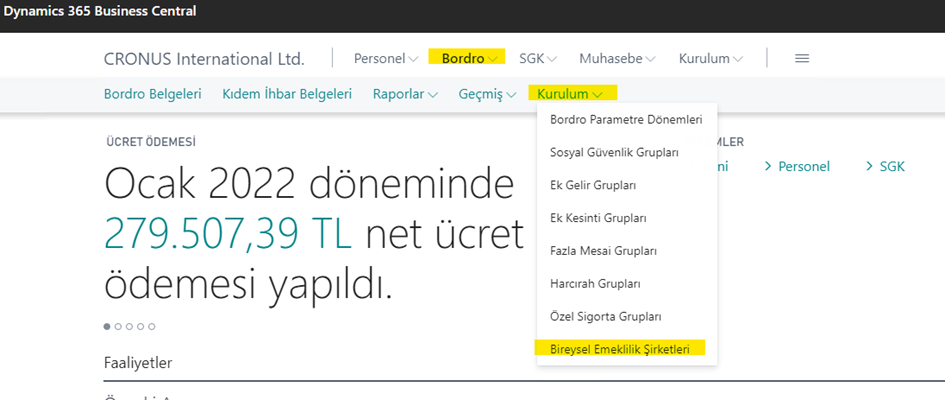Select the fourth headline carousel dot
Viewport: 945px width, 400px height.
[140, 327]
